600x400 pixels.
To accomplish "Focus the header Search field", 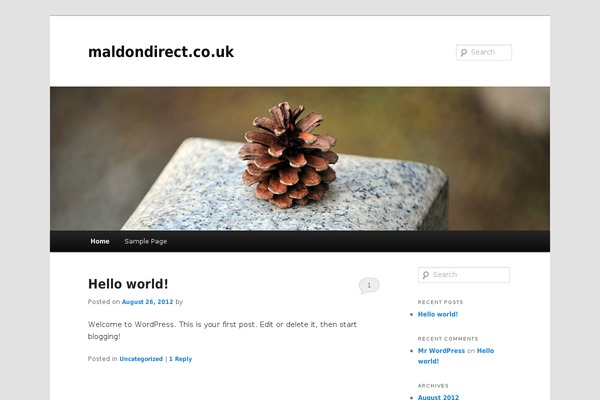I will pos(484,52).
